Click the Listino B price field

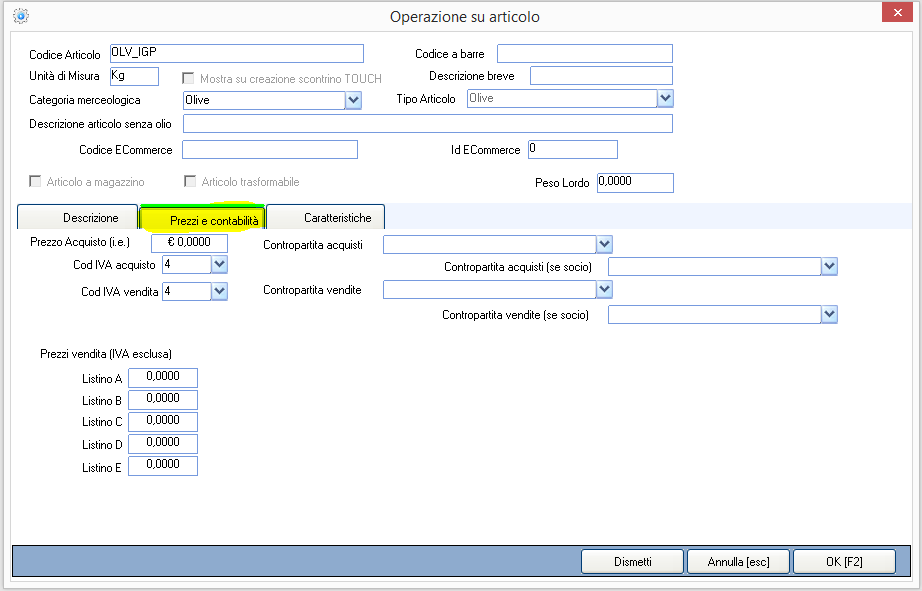(x=163, y=400)
